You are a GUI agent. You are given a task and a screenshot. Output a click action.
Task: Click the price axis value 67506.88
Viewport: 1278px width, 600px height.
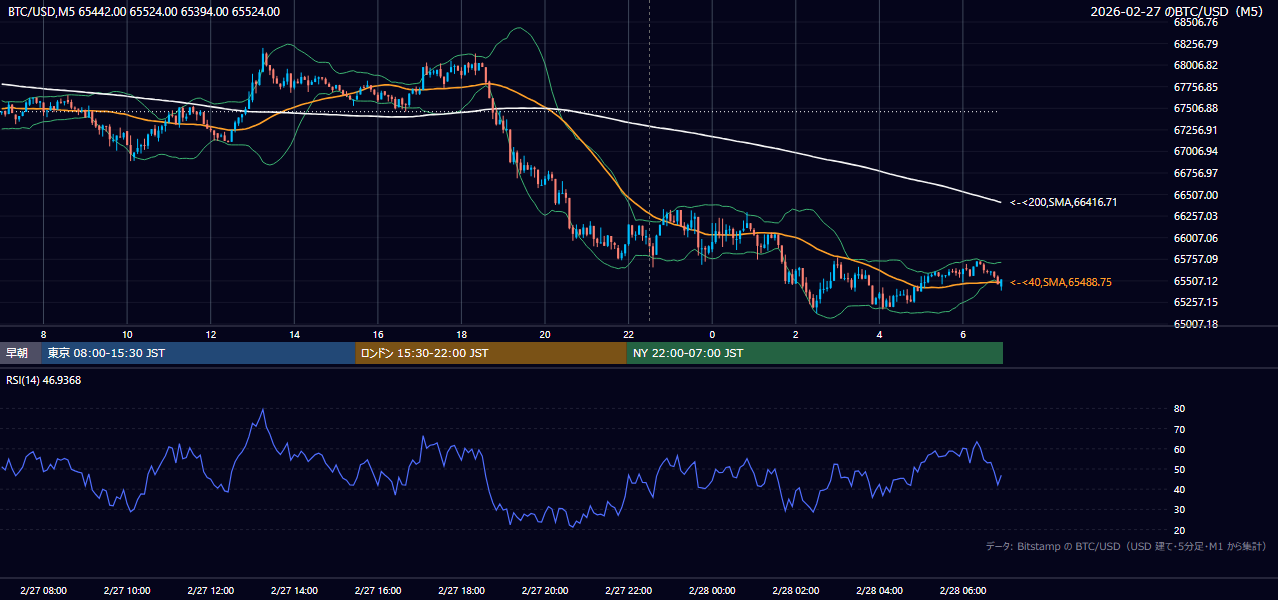(1196, 108)
